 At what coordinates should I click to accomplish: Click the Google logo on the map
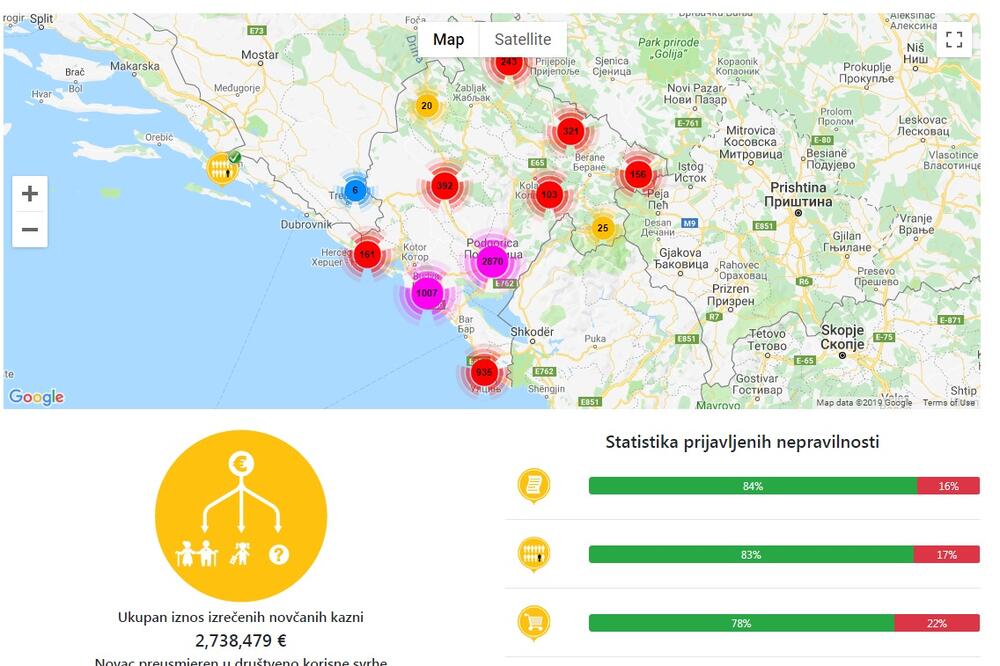click(x=37, y=398)
